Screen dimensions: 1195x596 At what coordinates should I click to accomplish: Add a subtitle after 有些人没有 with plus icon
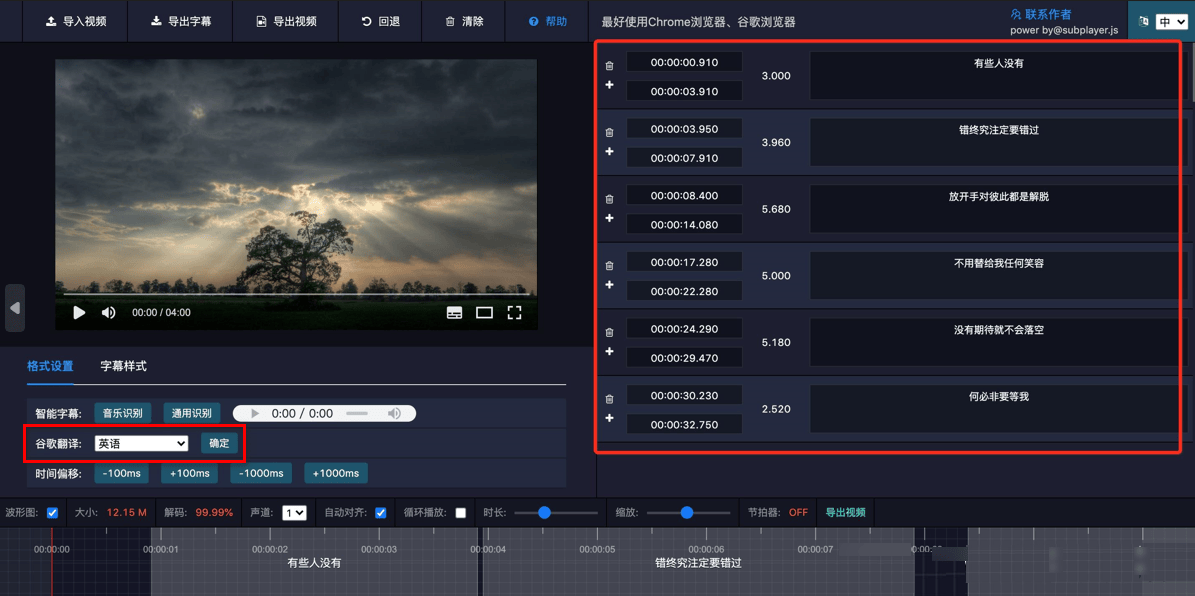tap(609, 85)
